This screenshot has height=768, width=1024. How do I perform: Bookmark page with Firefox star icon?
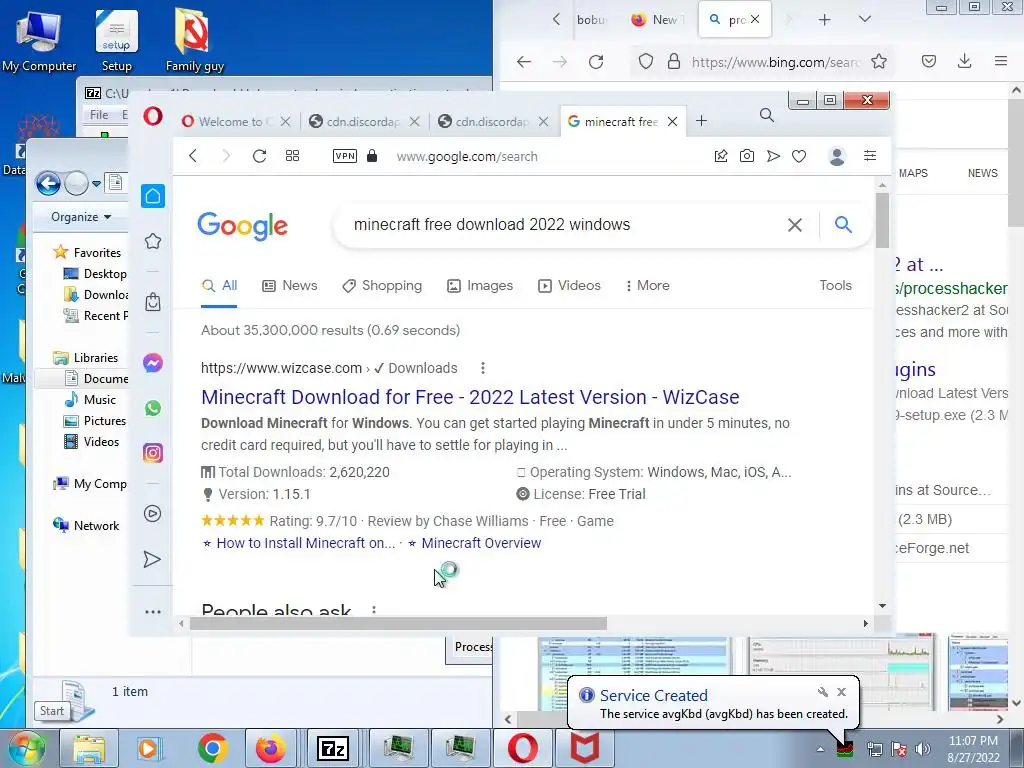coord(879,61)
